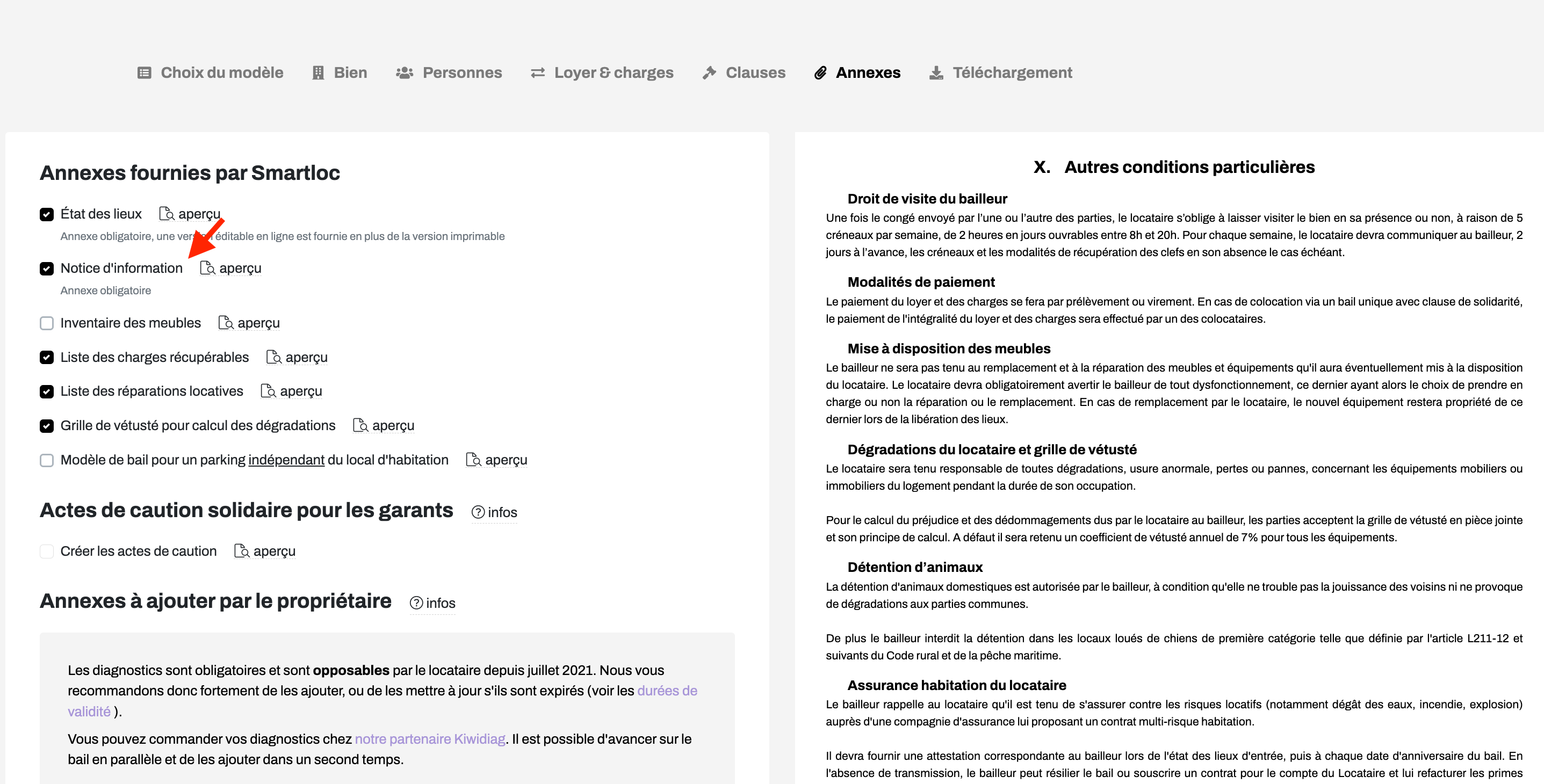Click the preview icon next to État des lieux
This screenshot has width=1544, height=784.
coord(167,214)
